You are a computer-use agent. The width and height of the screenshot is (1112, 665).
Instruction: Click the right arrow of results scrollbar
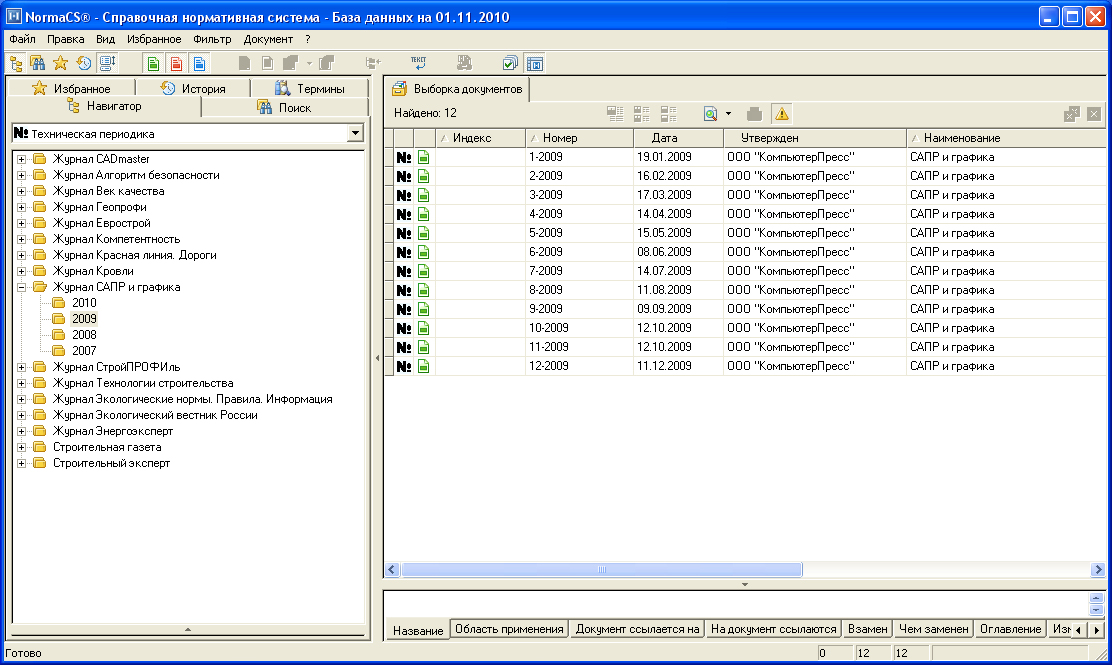tap(1098, 569)
